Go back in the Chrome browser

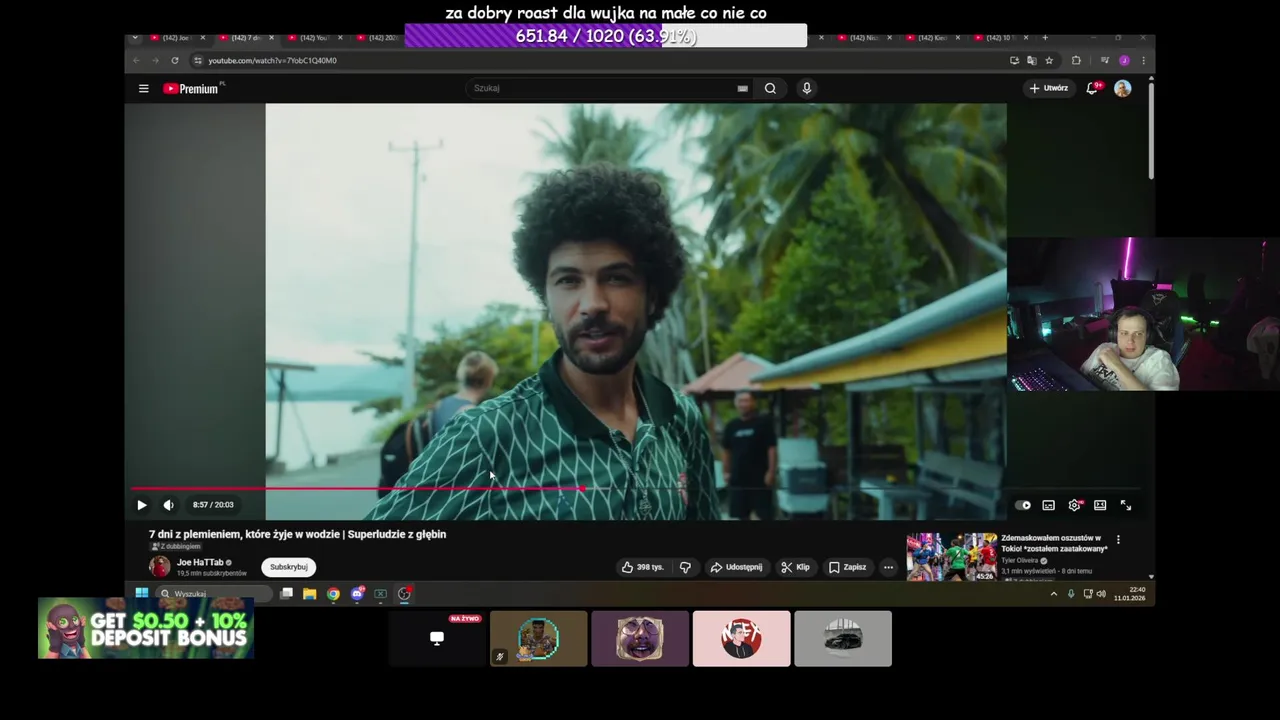pos(137,60)
